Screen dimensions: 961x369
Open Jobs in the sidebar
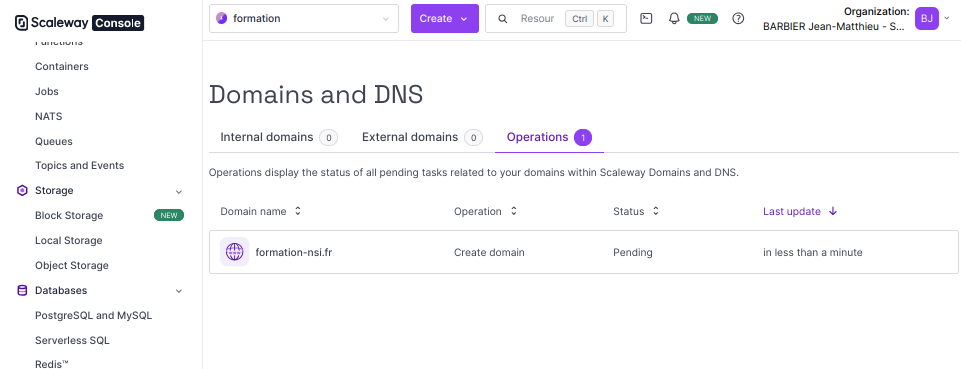pos(47,91)
